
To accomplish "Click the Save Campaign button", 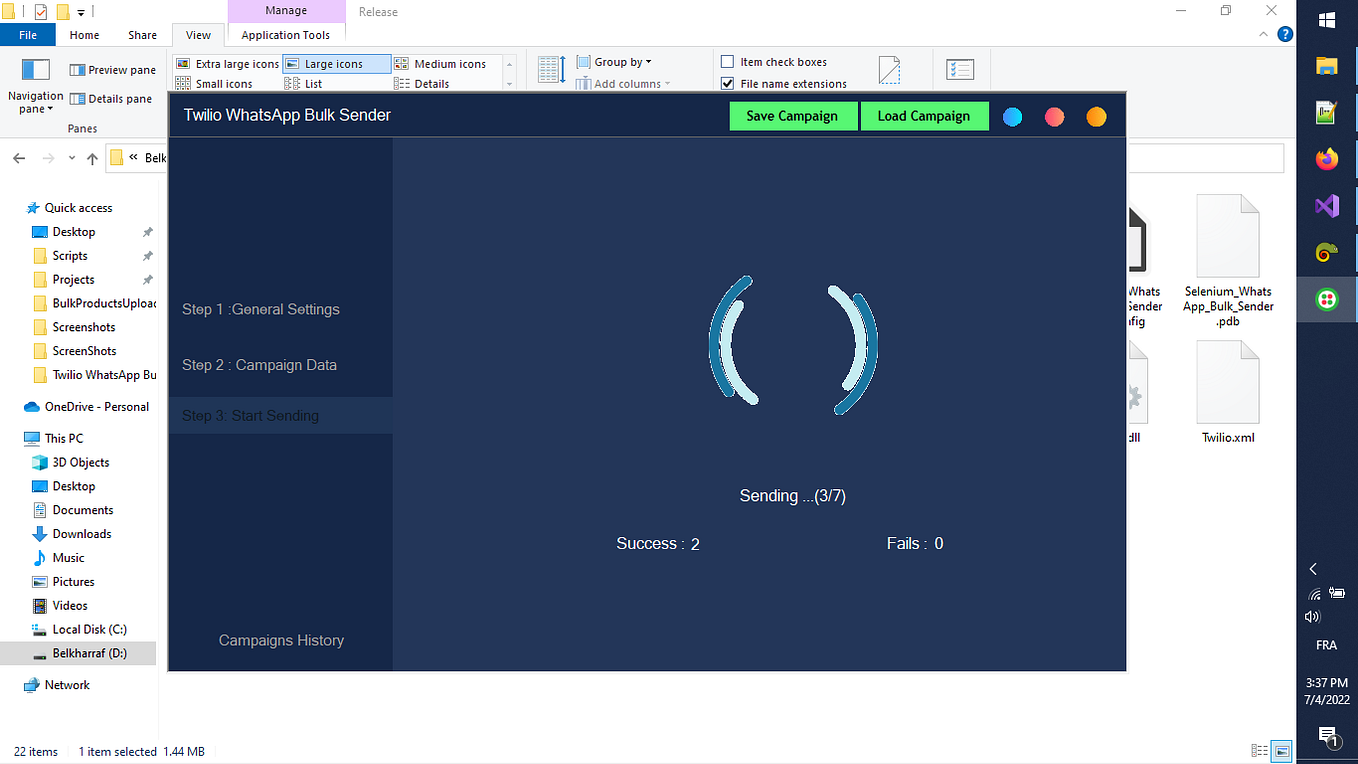I will (x=792, y=116).
